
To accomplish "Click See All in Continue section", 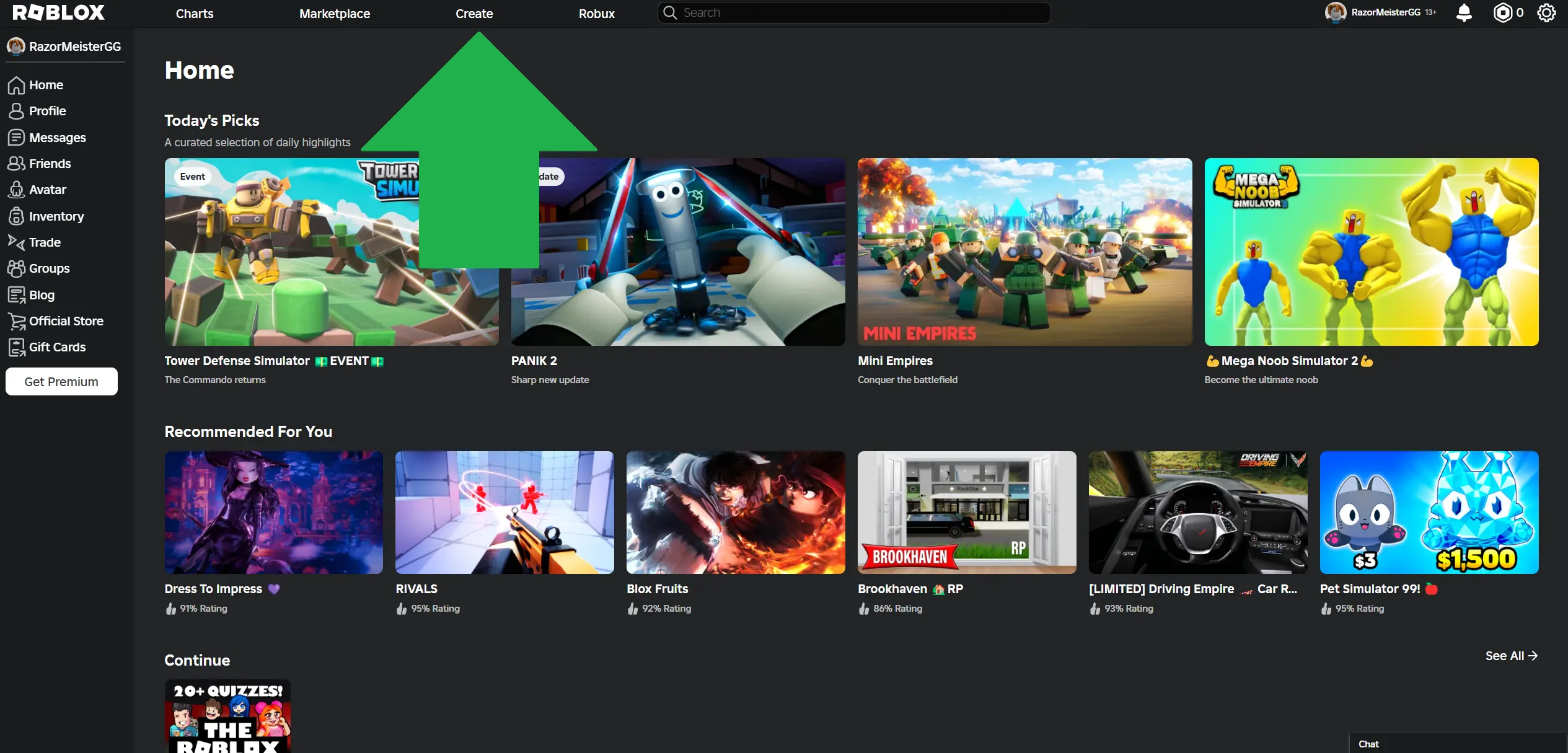I will [1512, 656].
